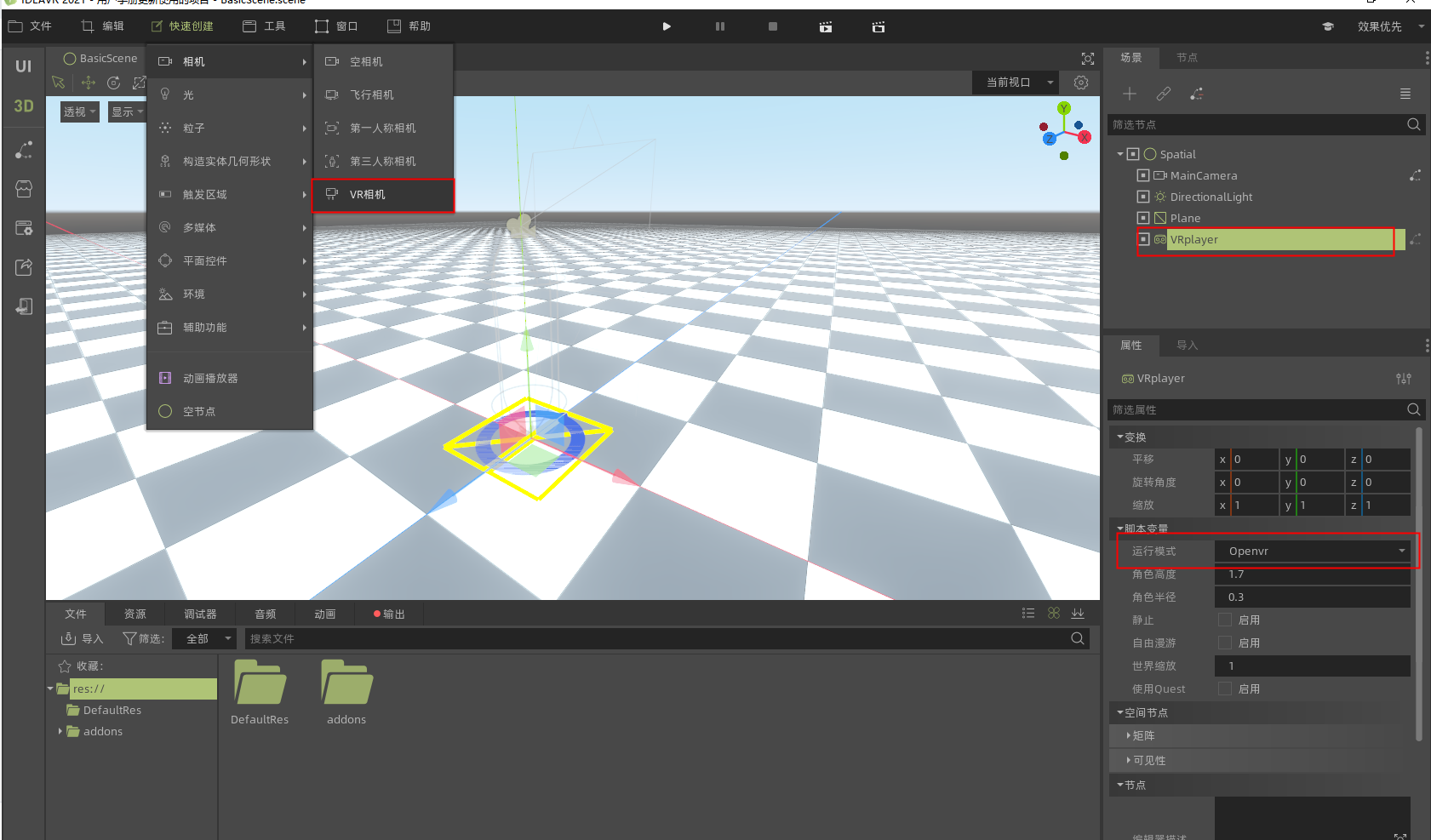This screenshot has width=1431, height=840.
Task: Click the Y axis on orientation gizmo
Action: (1064, 108)
